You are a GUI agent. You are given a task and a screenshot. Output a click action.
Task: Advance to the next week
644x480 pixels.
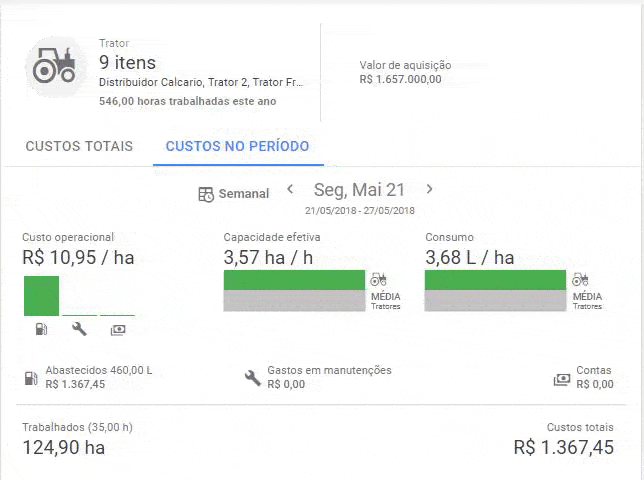pyautogui.click(x=430, y=189)
